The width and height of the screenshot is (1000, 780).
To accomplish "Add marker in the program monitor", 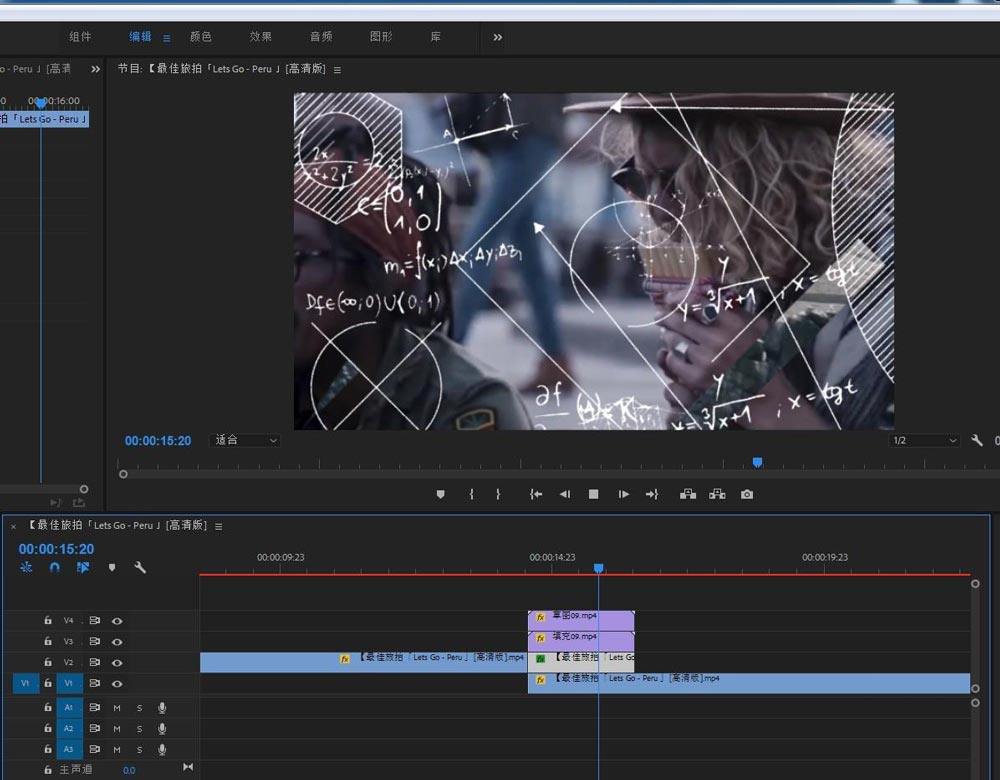I will (x=440, y=494).
